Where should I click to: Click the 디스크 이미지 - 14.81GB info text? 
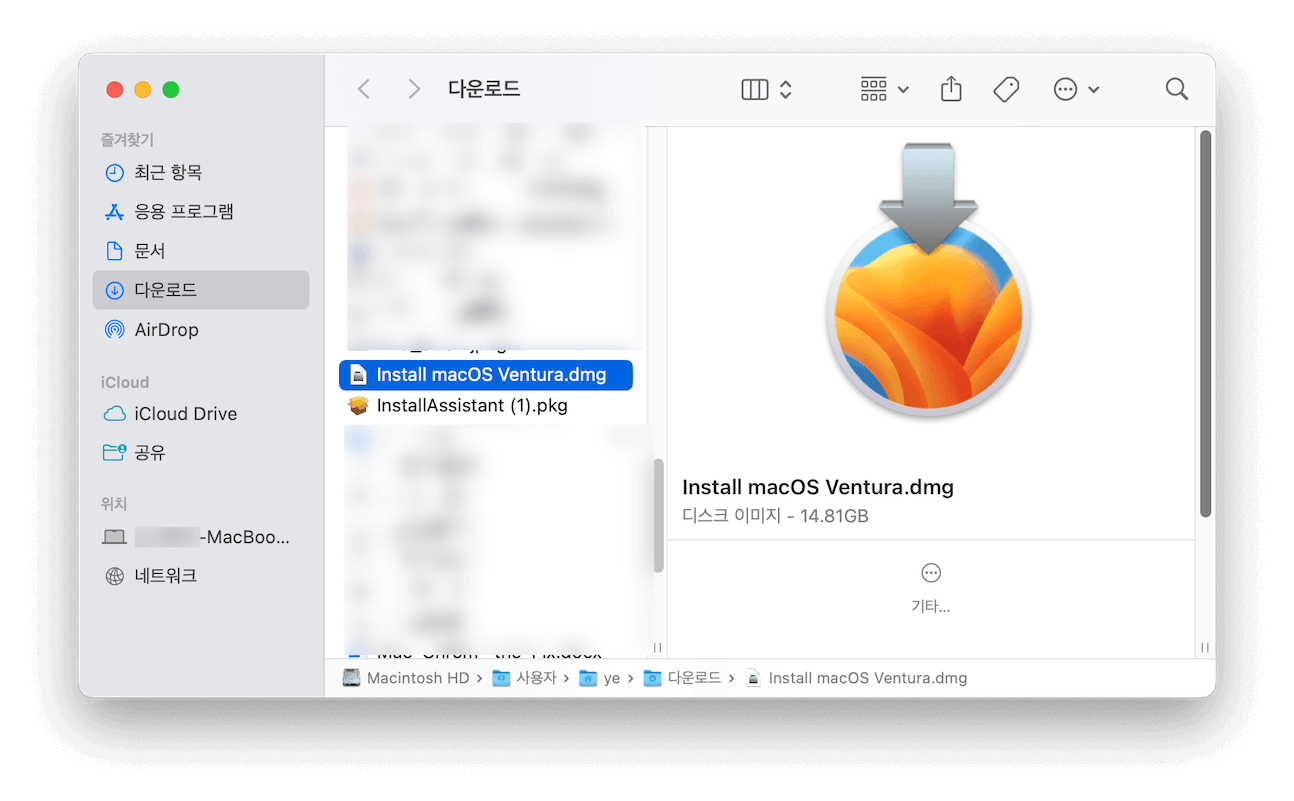(x=775, y=516)
